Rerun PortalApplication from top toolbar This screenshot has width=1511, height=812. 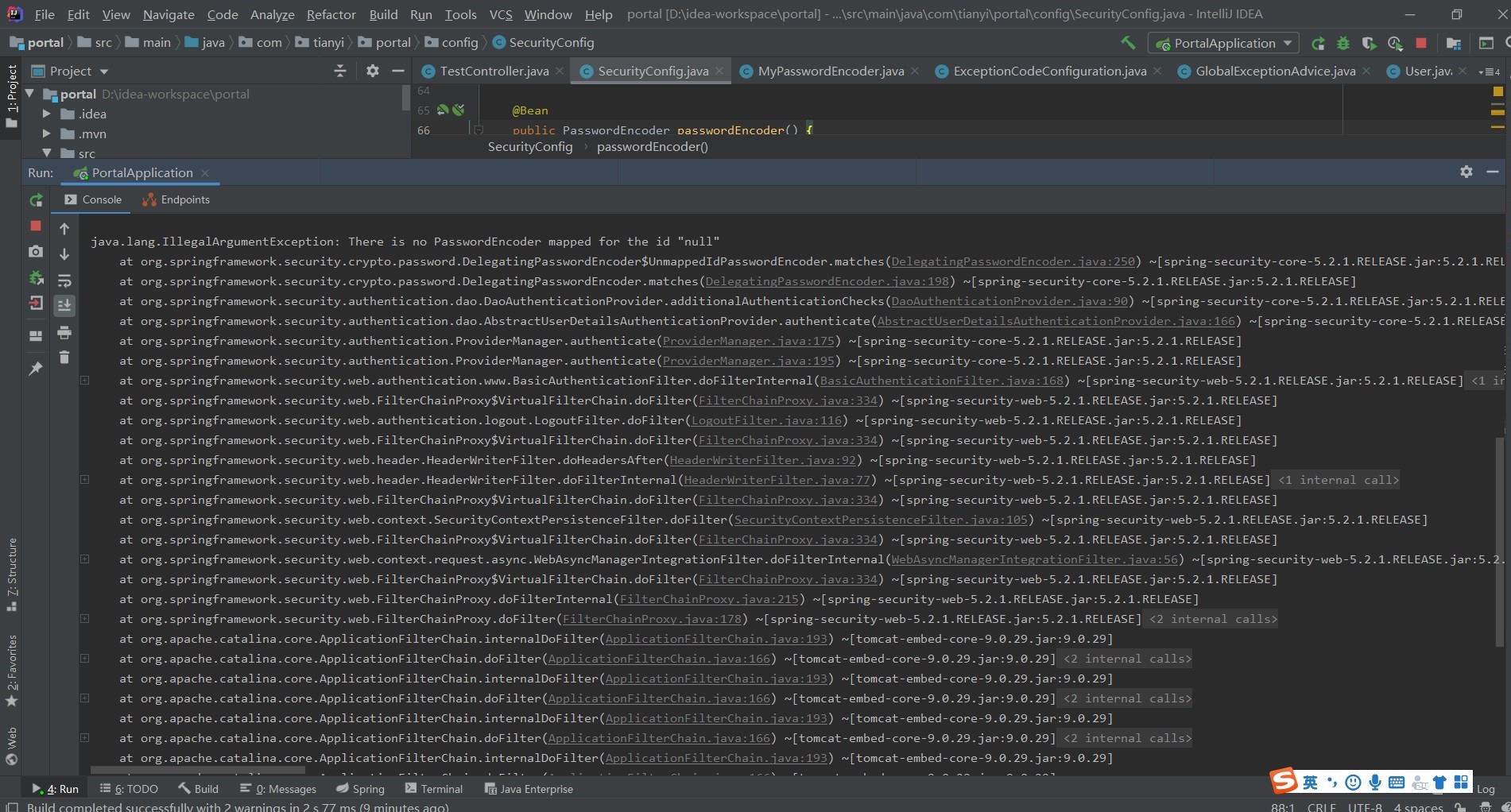pos(1318,43)
